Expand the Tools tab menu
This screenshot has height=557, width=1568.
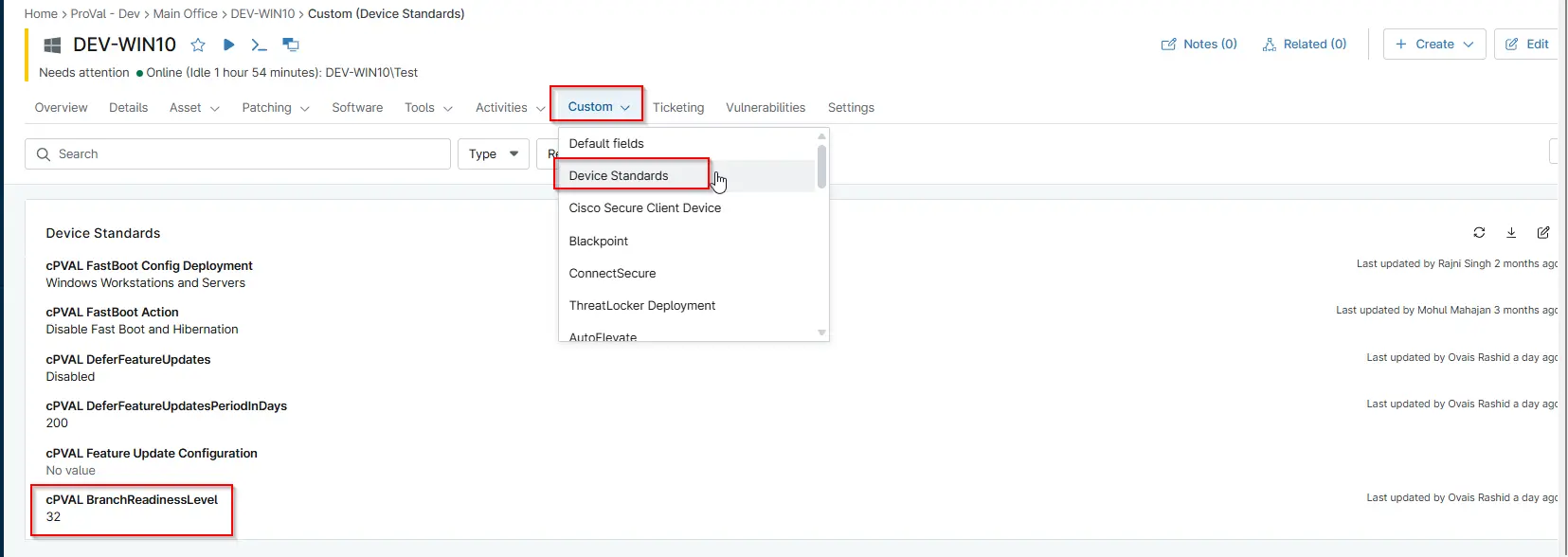[x=428, y=108]
